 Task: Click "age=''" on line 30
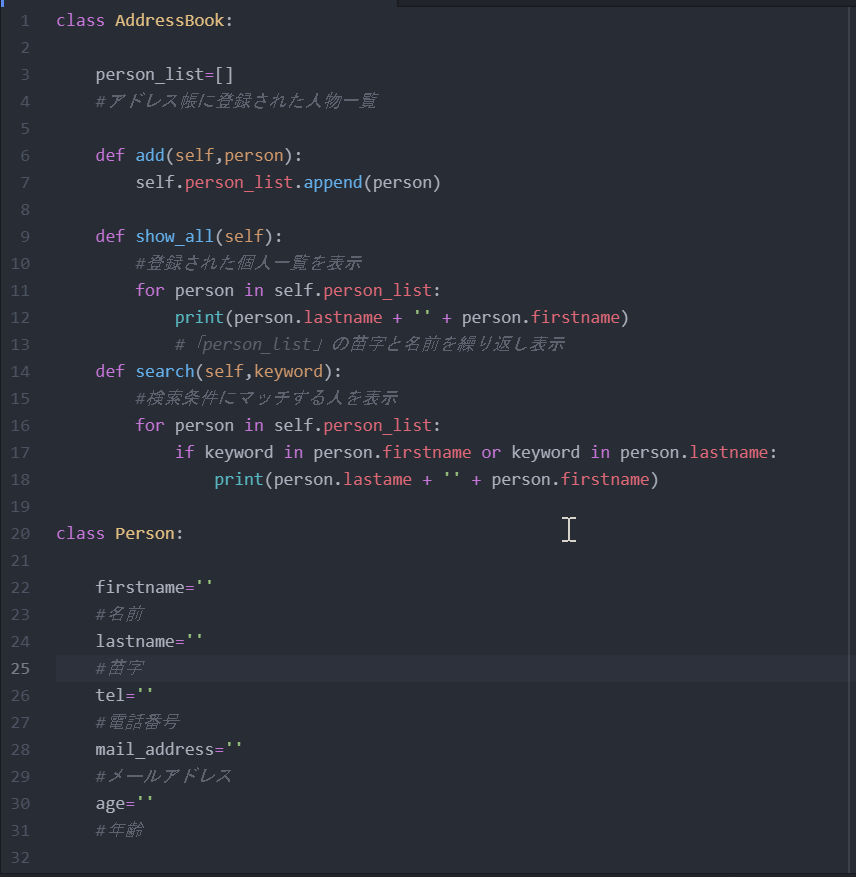tap(124, 804)
